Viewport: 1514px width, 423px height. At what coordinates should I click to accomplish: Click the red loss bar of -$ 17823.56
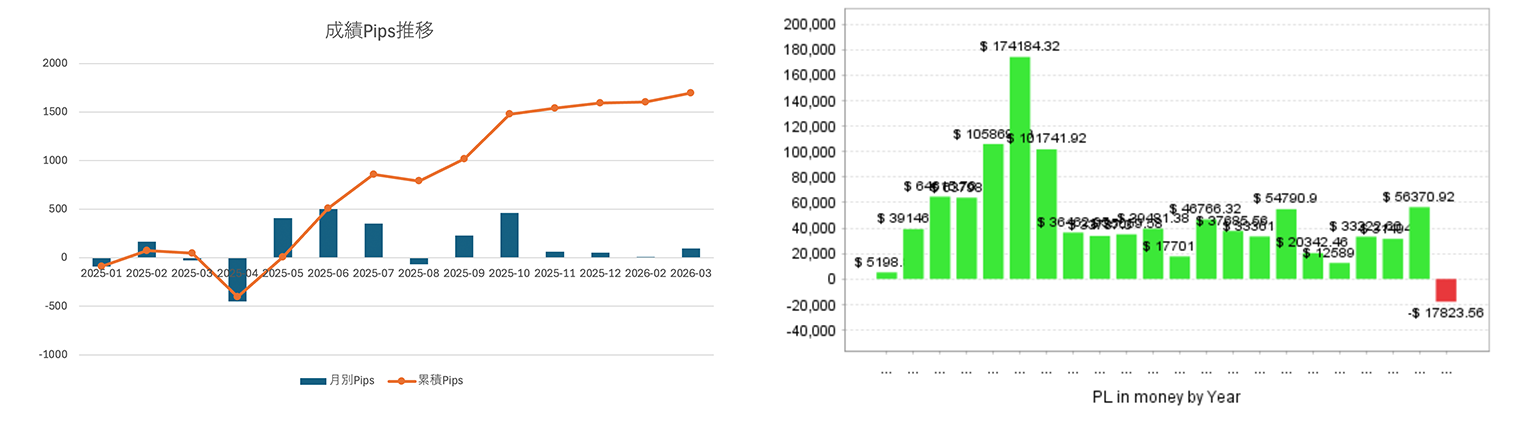[1446, 290]
